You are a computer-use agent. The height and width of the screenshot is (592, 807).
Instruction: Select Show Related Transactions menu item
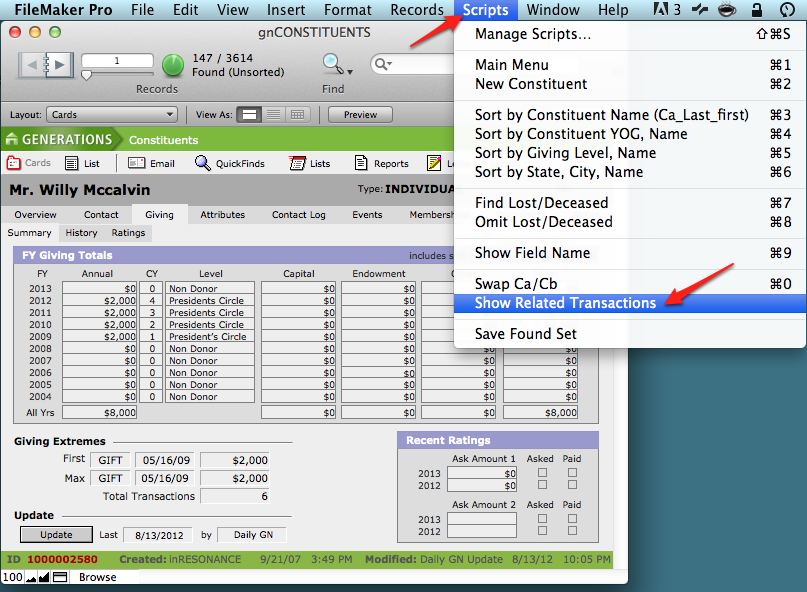pos(565,303)
